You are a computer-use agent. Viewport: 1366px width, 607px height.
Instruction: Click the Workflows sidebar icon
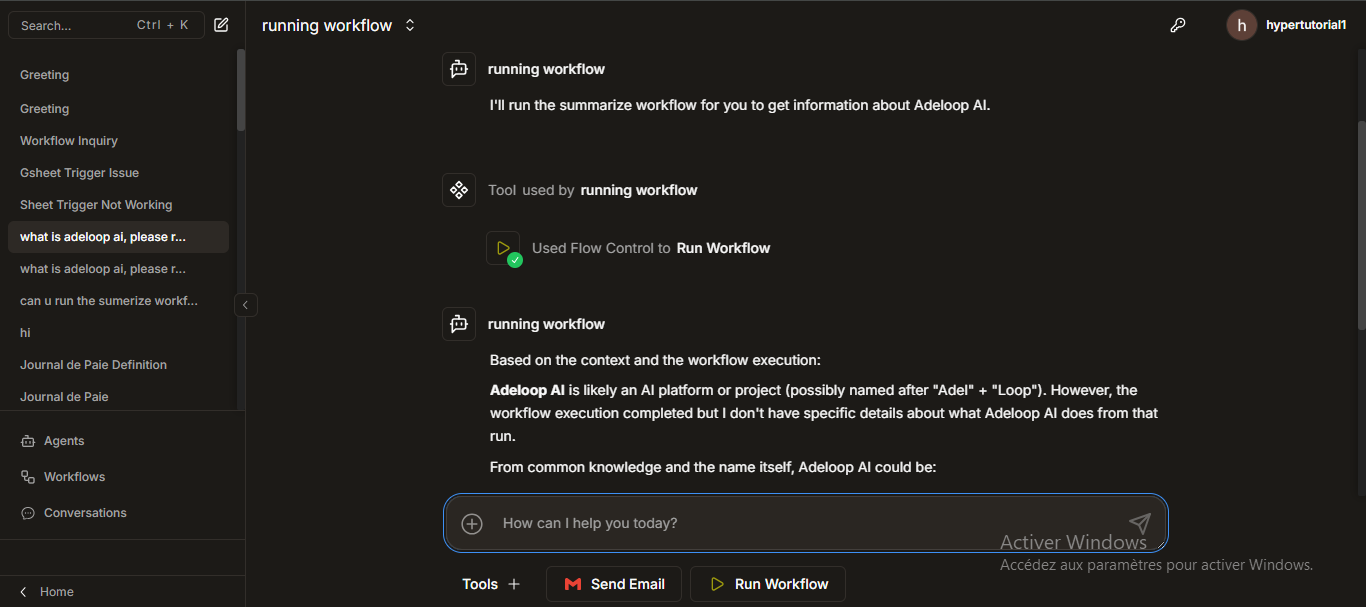coord(28,477)
